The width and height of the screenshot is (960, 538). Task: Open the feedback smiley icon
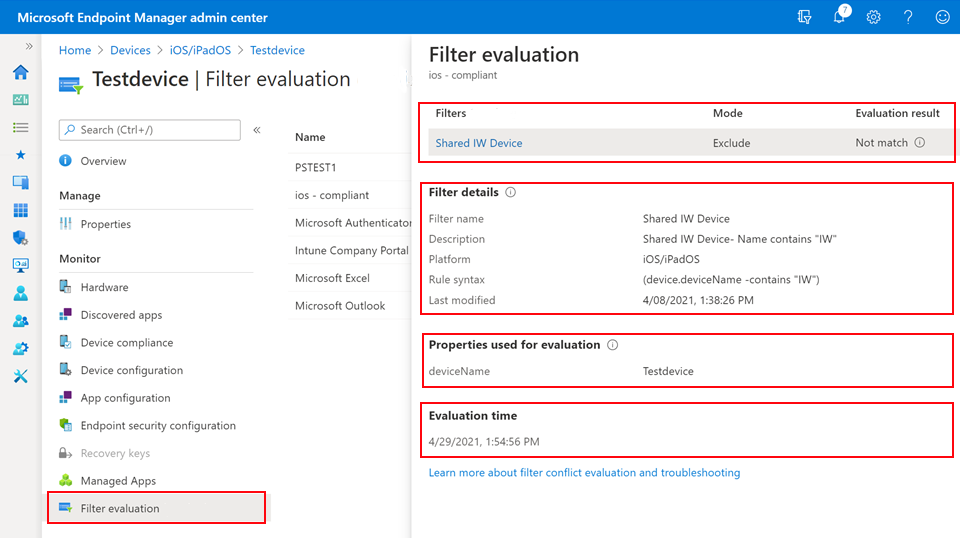941,17
